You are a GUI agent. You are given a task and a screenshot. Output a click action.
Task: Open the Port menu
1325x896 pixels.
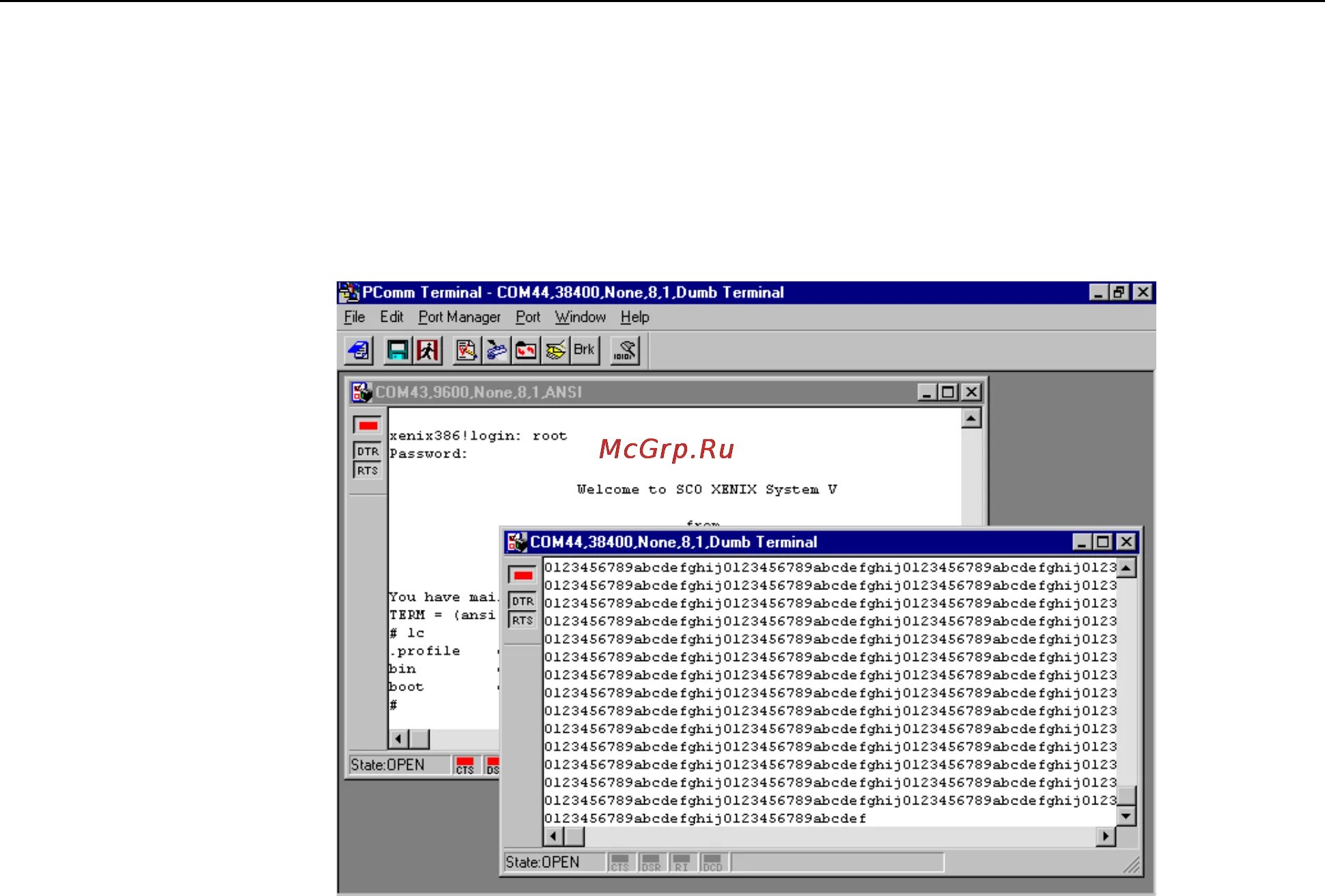click(528, 317)
